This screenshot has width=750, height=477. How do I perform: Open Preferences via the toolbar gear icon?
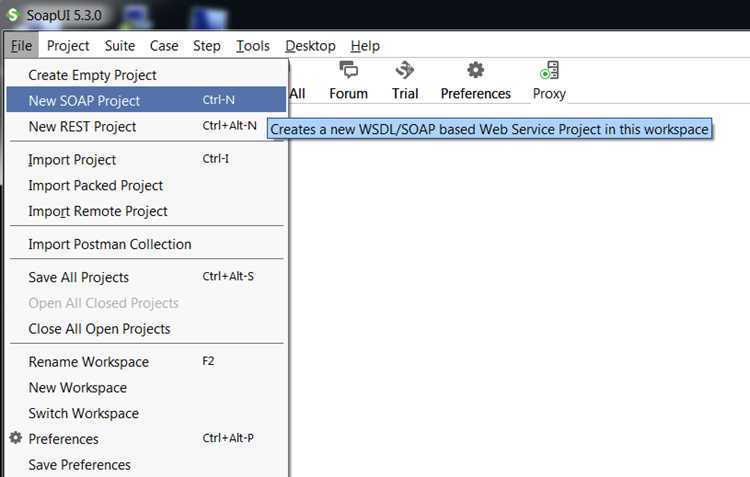click(475, 70)
